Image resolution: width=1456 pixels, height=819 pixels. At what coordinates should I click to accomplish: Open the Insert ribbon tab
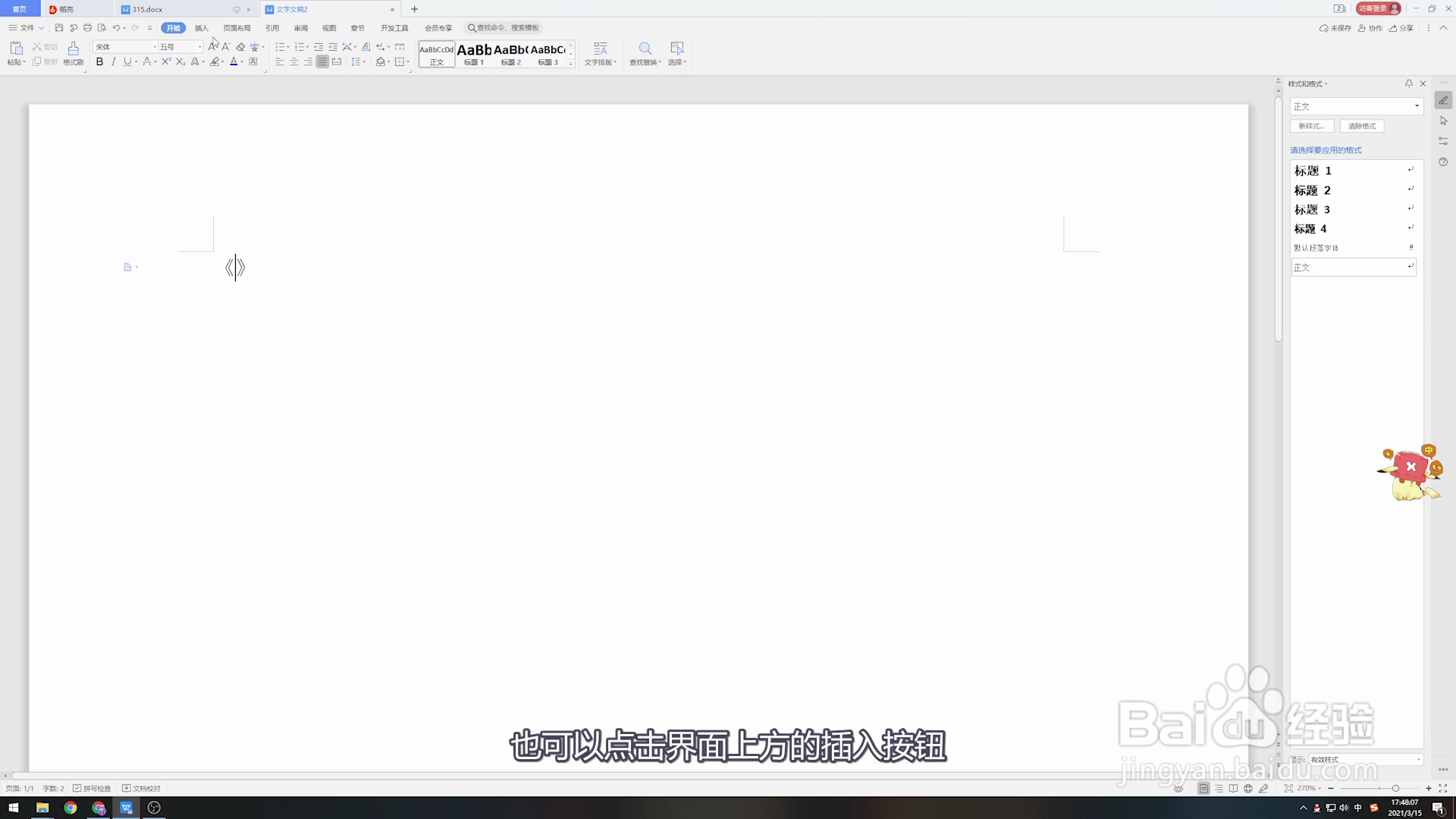coord(201,28)
